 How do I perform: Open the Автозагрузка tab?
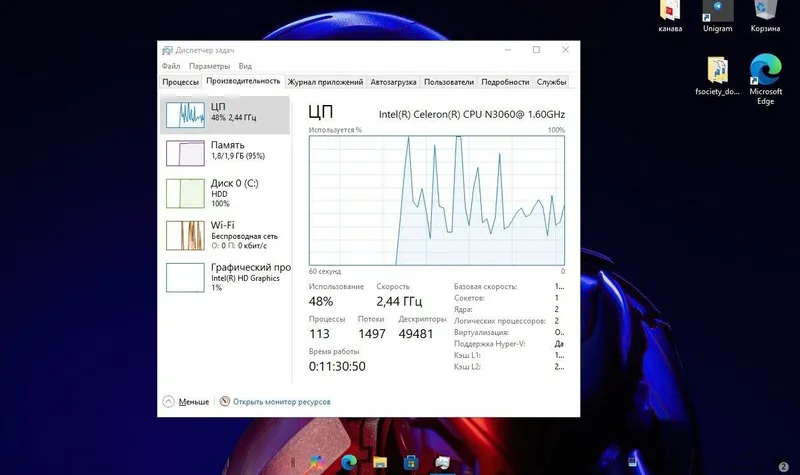click(393, 82)
